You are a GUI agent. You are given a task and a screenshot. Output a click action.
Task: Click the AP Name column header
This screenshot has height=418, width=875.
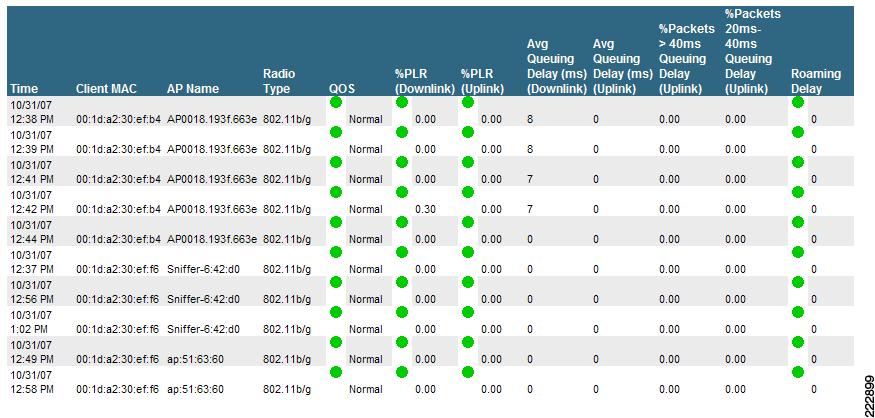click(193, 89)
